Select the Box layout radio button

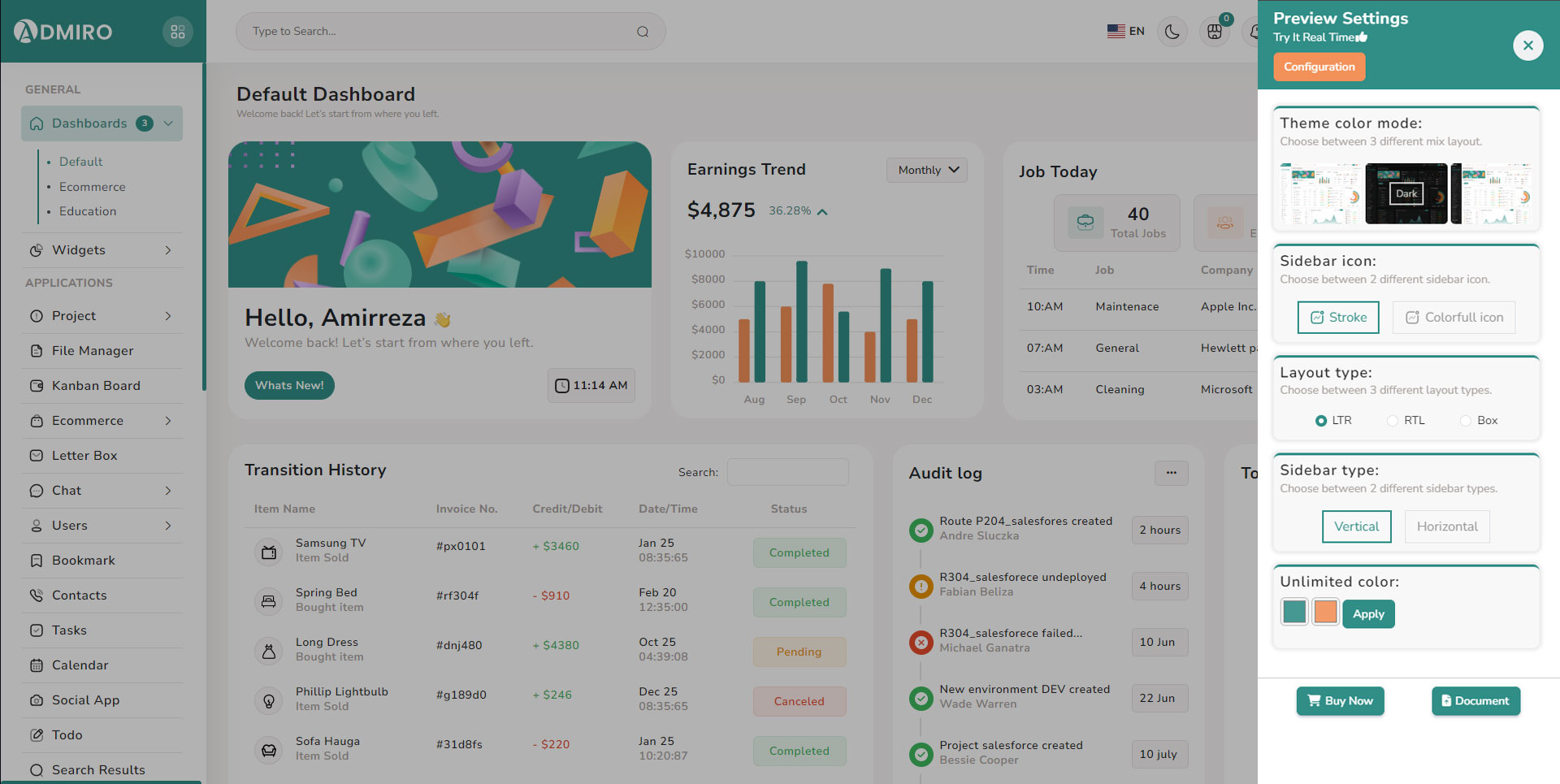pyautogui.click(x=1466, y=421)
